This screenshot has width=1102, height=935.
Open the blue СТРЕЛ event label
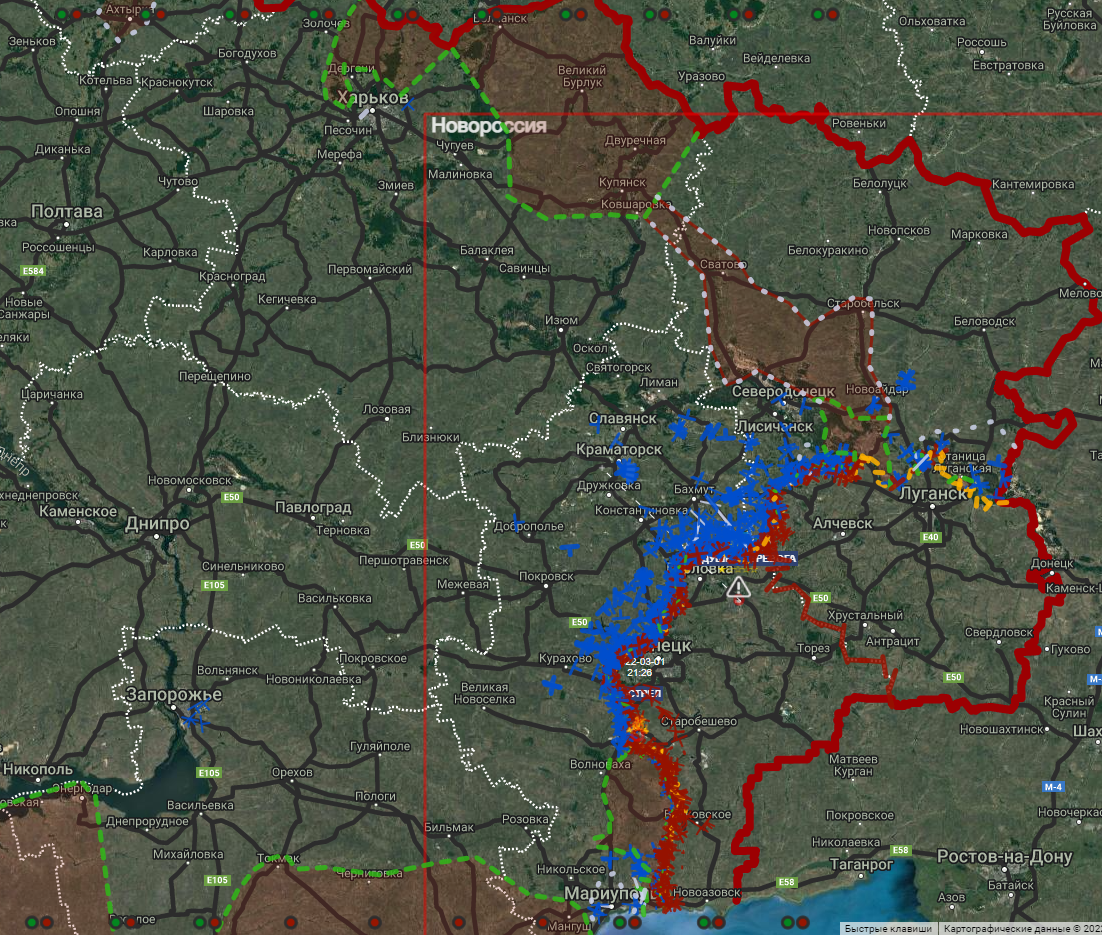[644, 693]
